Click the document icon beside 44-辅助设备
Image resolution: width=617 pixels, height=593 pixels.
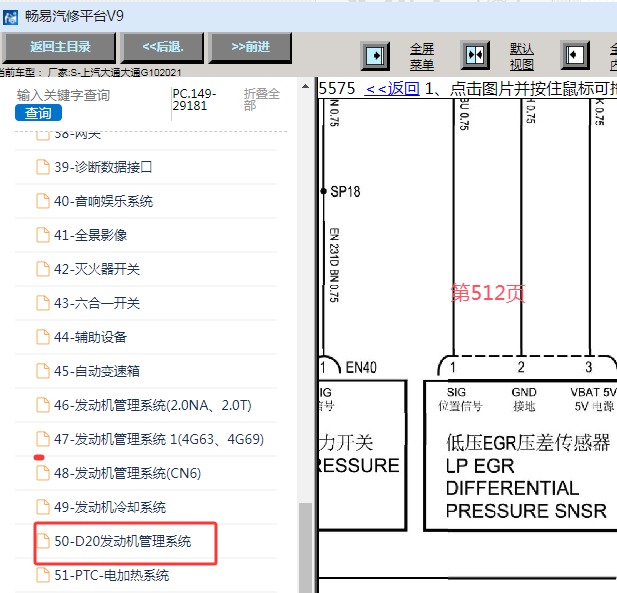point(42,337)
